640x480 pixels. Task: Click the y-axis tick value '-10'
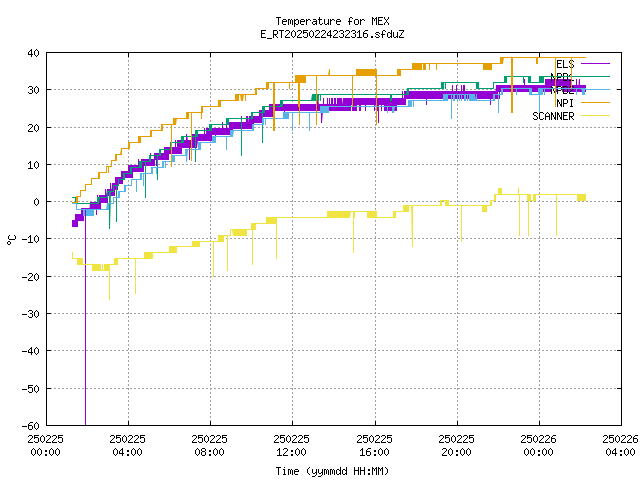pyautogui.click(x=31, y=239)
